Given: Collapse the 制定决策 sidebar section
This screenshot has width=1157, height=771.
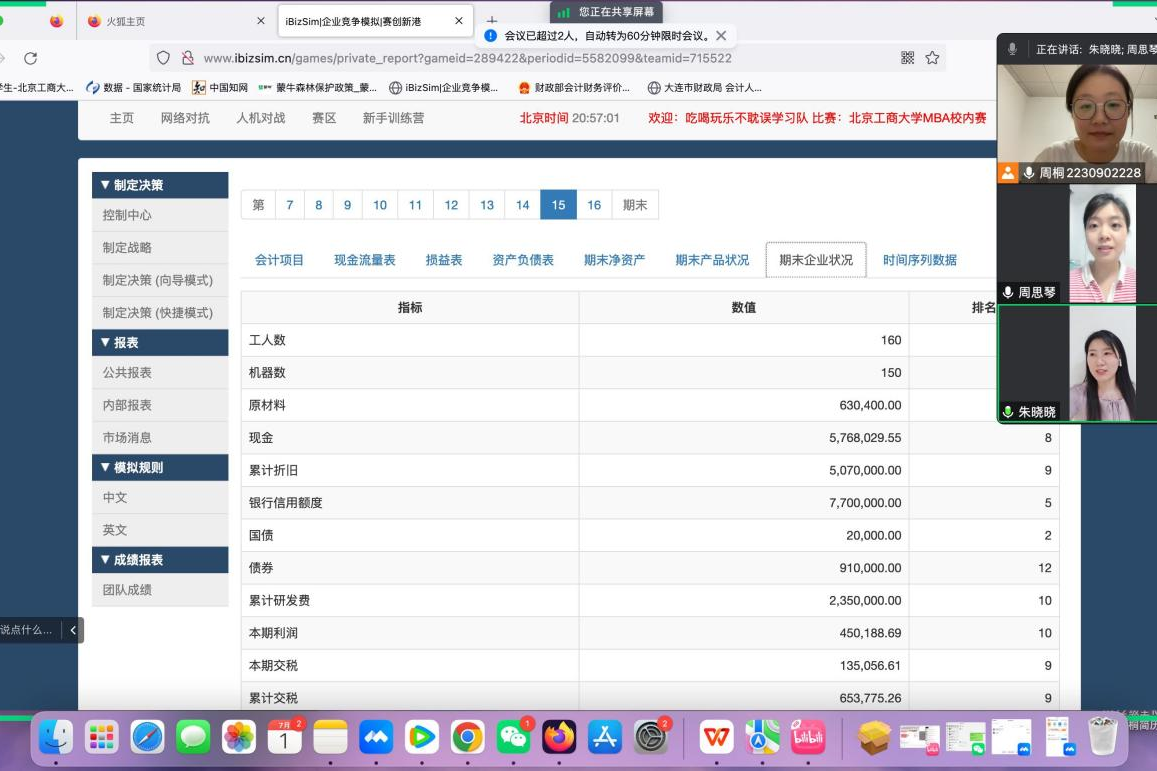Looking at the screenshot, I should tap(160, 185).
